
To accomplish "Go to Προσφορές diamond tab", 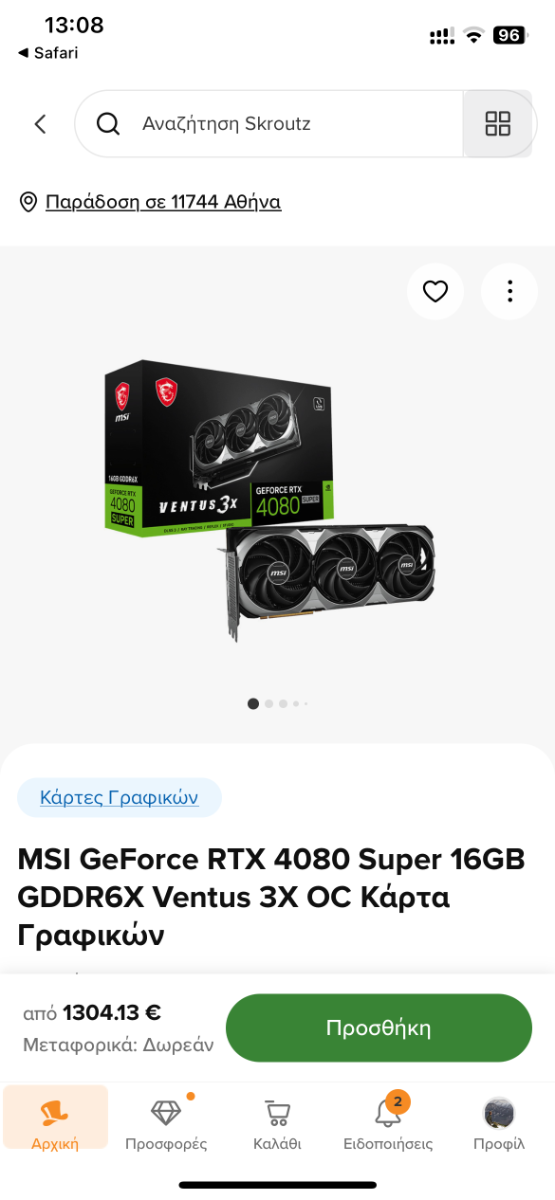I will [x=166, y=1125].
